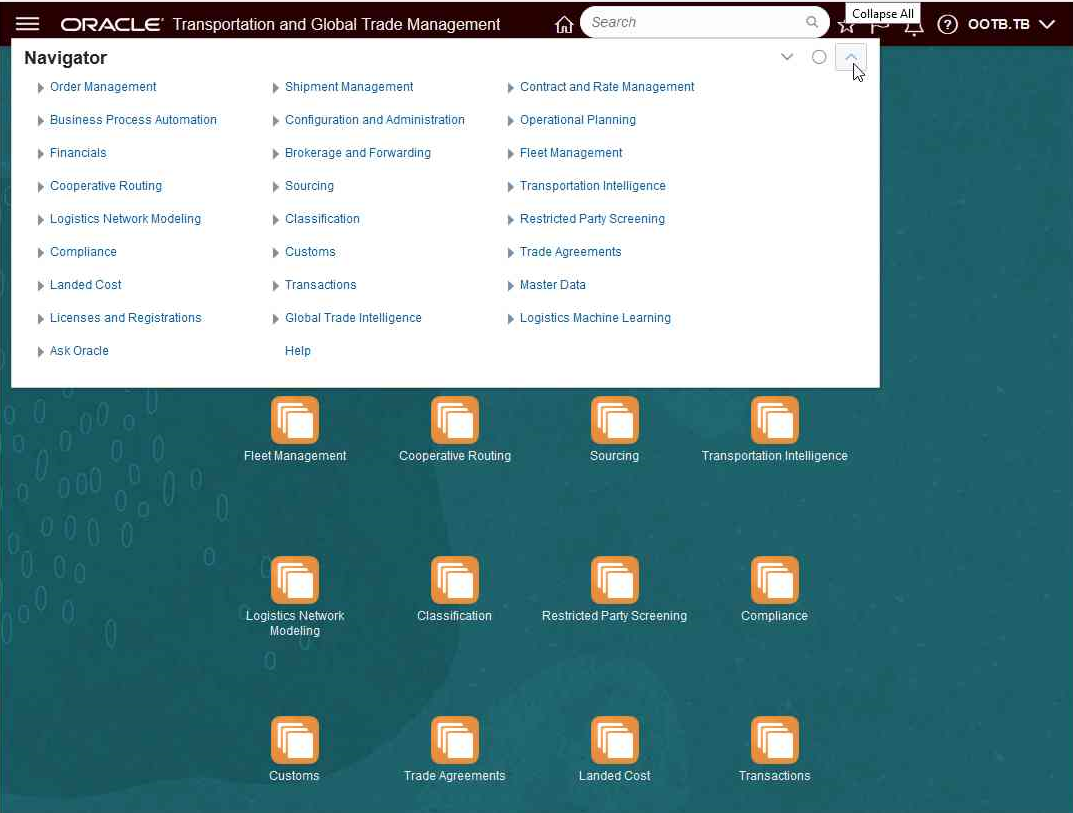Select Landed Cost in the Navigator list
This screenshot has height=813, width=1073.
tap(86, 284)
